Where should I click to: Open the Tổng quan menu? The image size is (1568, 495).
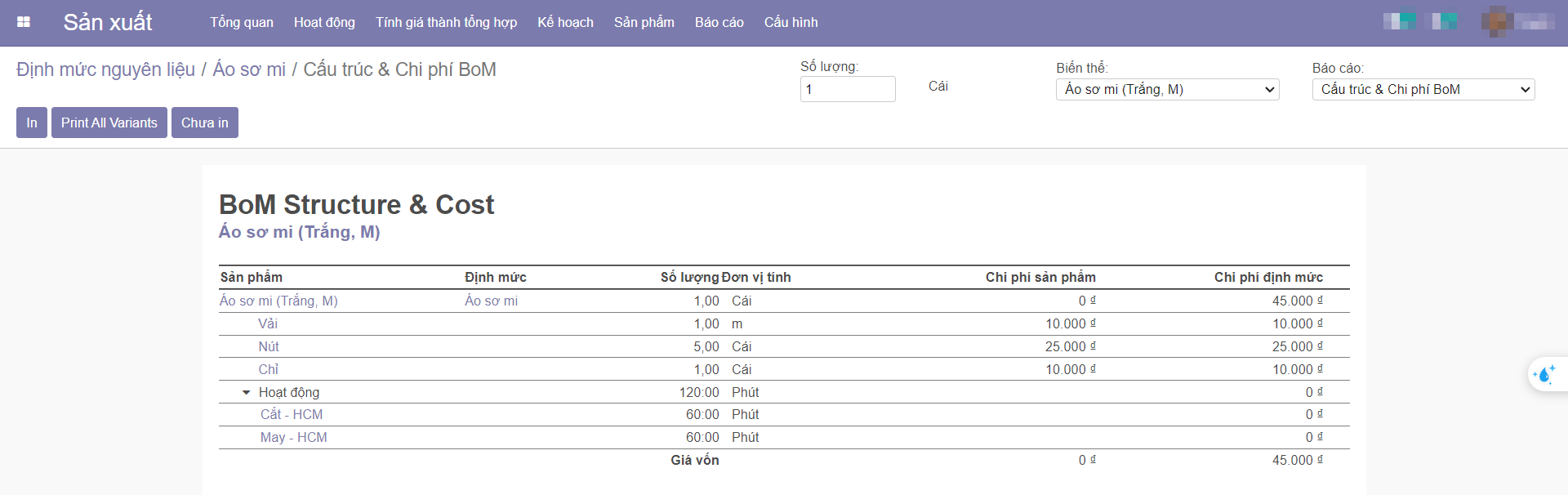(x=242, y=22)
